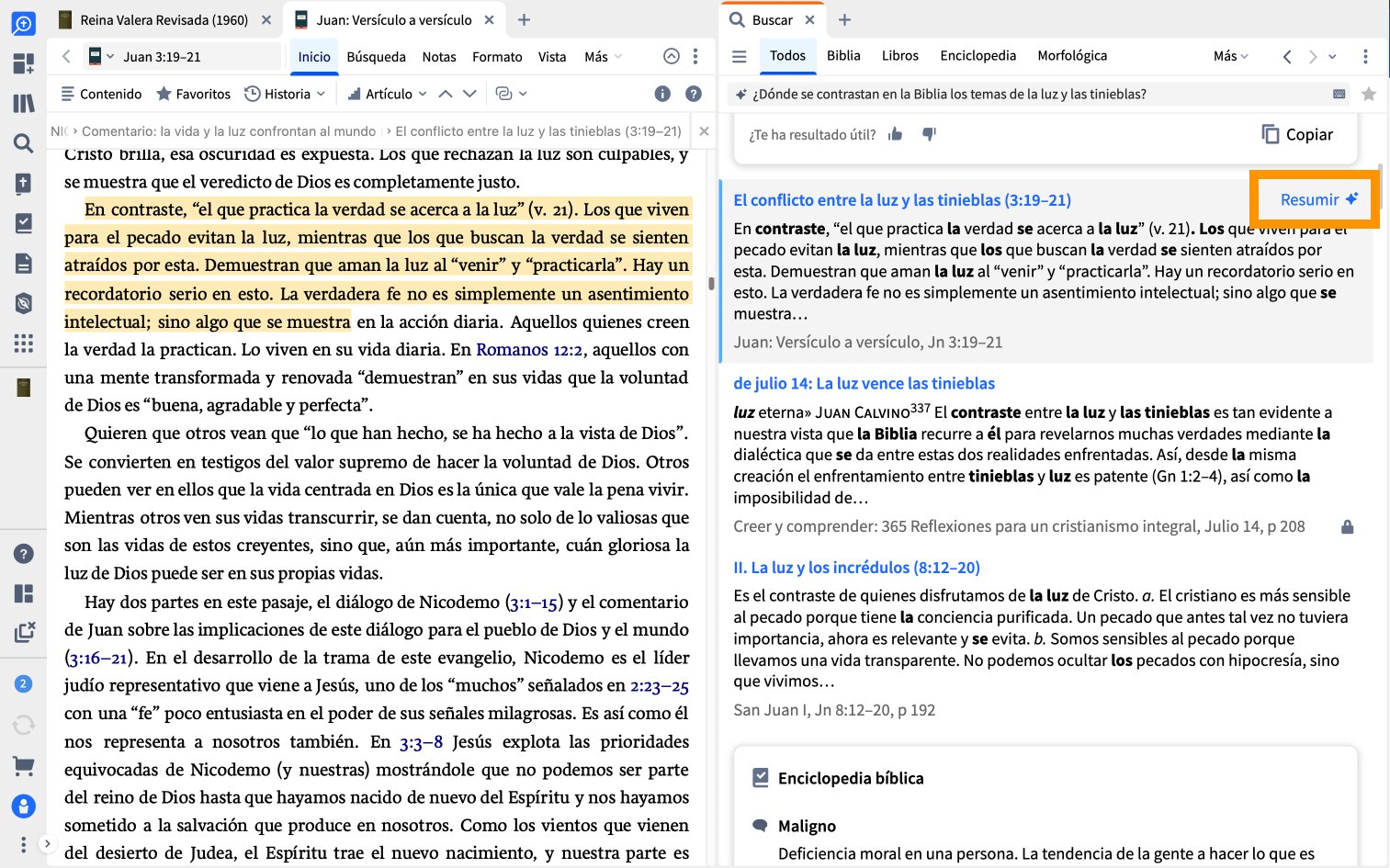Click the sync arrows icon
The image size is (1390, 868).
[x=23, y=726]
